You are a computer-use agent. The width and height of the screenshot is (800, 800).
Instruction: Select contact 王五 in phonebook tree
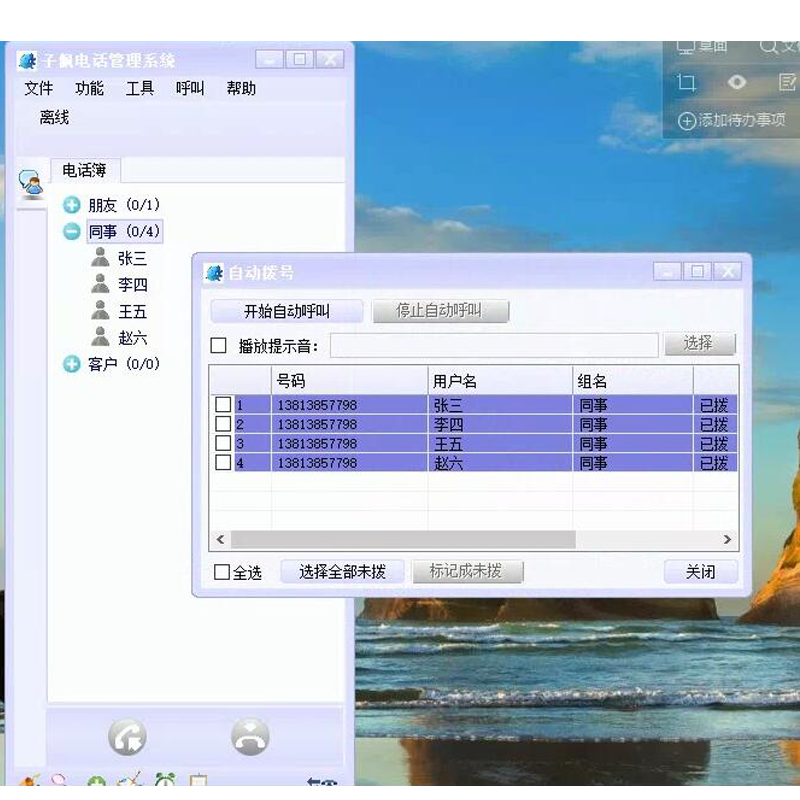[133, 311]
